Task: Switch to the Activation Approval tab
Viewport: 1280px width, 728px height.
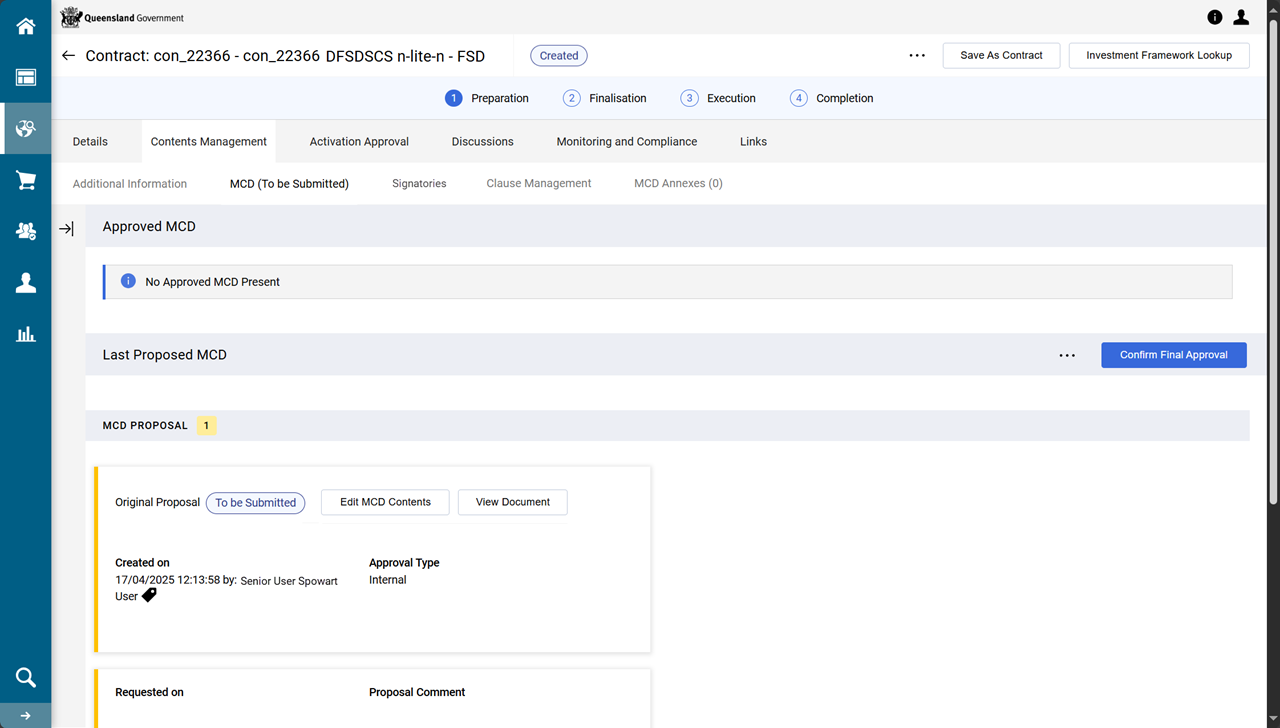Action: point(359,142)
